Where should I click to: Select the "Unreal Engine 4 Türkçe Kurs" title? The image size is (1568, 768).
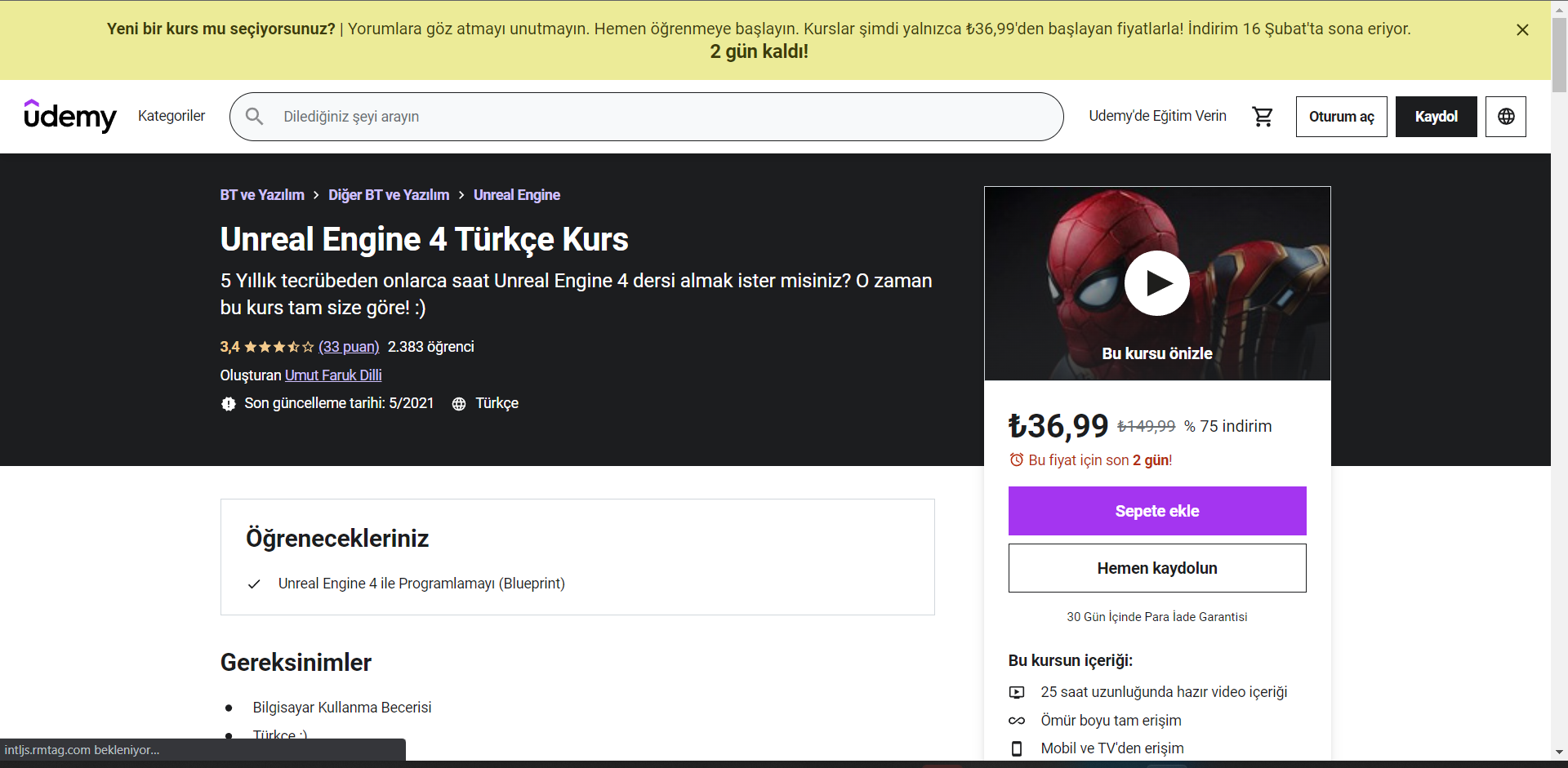[425, 239]
